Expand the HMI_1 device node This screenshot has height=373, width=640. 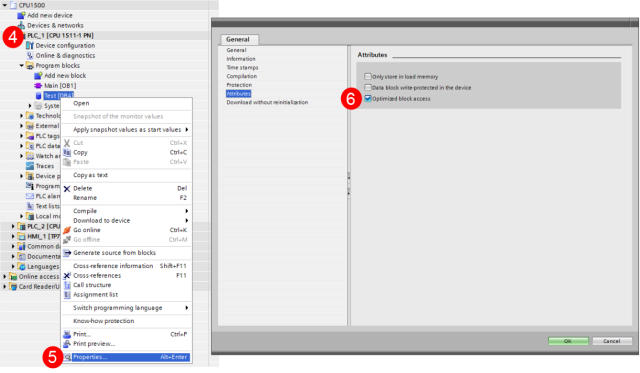click(x=13, y=236)
